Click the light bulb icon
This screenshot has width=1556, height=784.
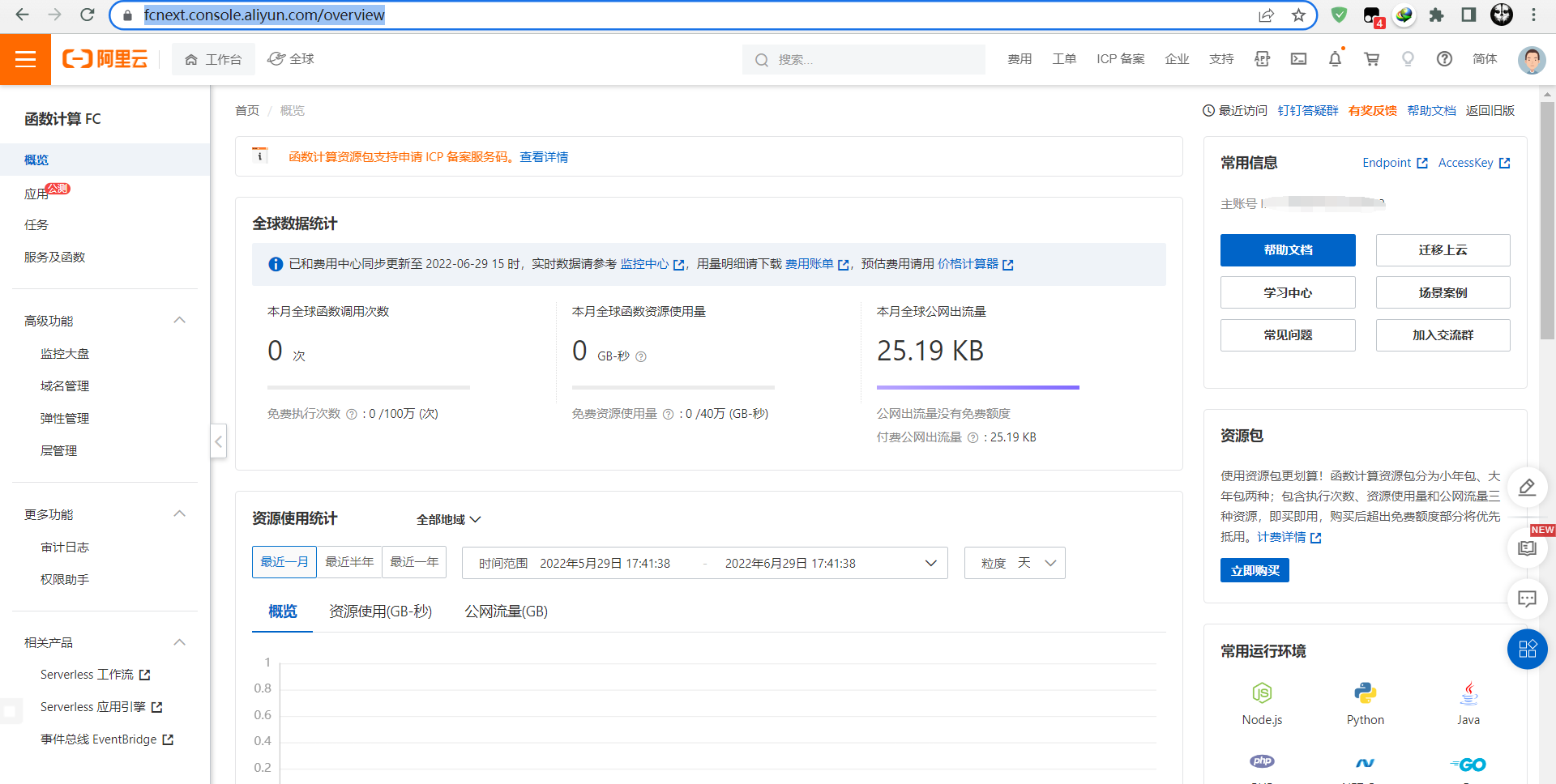(x=1408, y=59)
